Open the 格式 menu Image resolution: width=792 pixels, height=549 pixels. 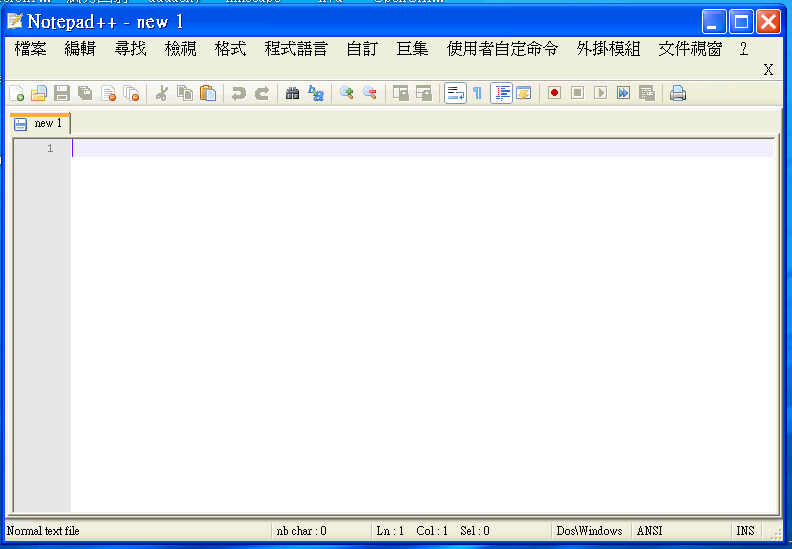click(230, 49)
